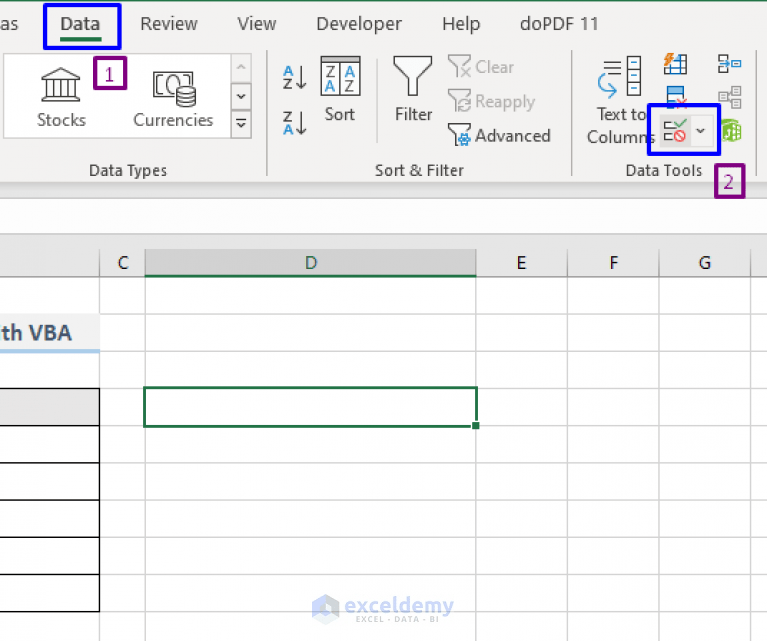Image resolution: width=767 pixels, height=641 pixels.
Task: Launch Text to Columns wizard
Action: click(x=620, y=101)
